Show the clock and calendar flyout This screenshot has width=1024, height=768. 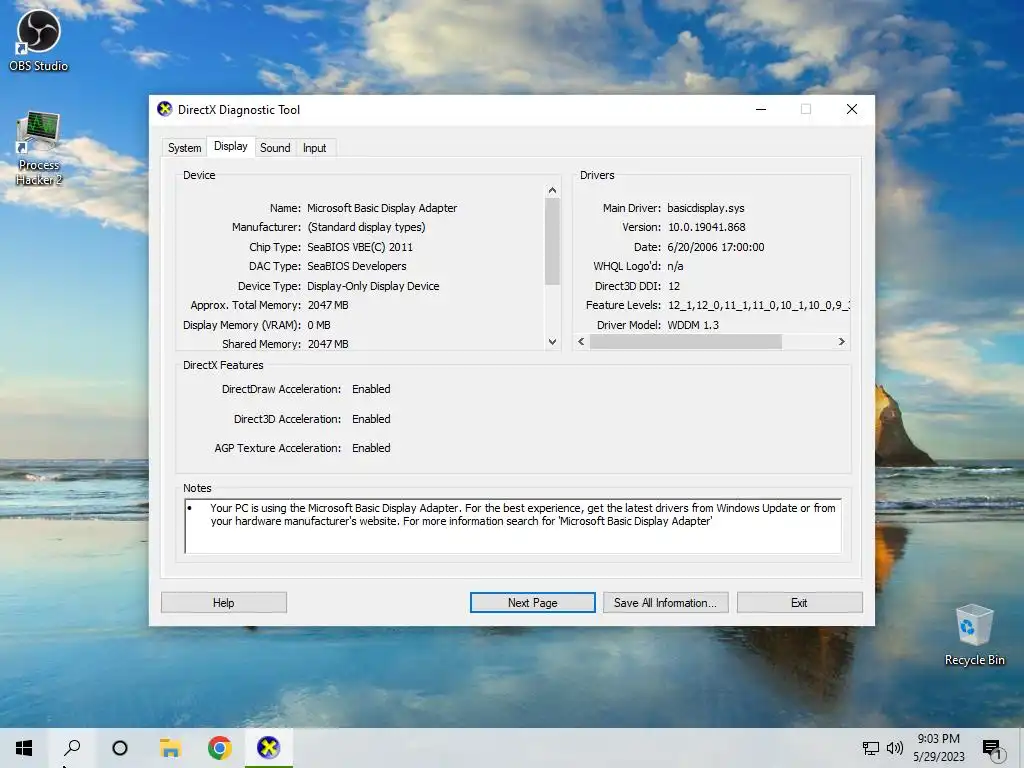938,748
